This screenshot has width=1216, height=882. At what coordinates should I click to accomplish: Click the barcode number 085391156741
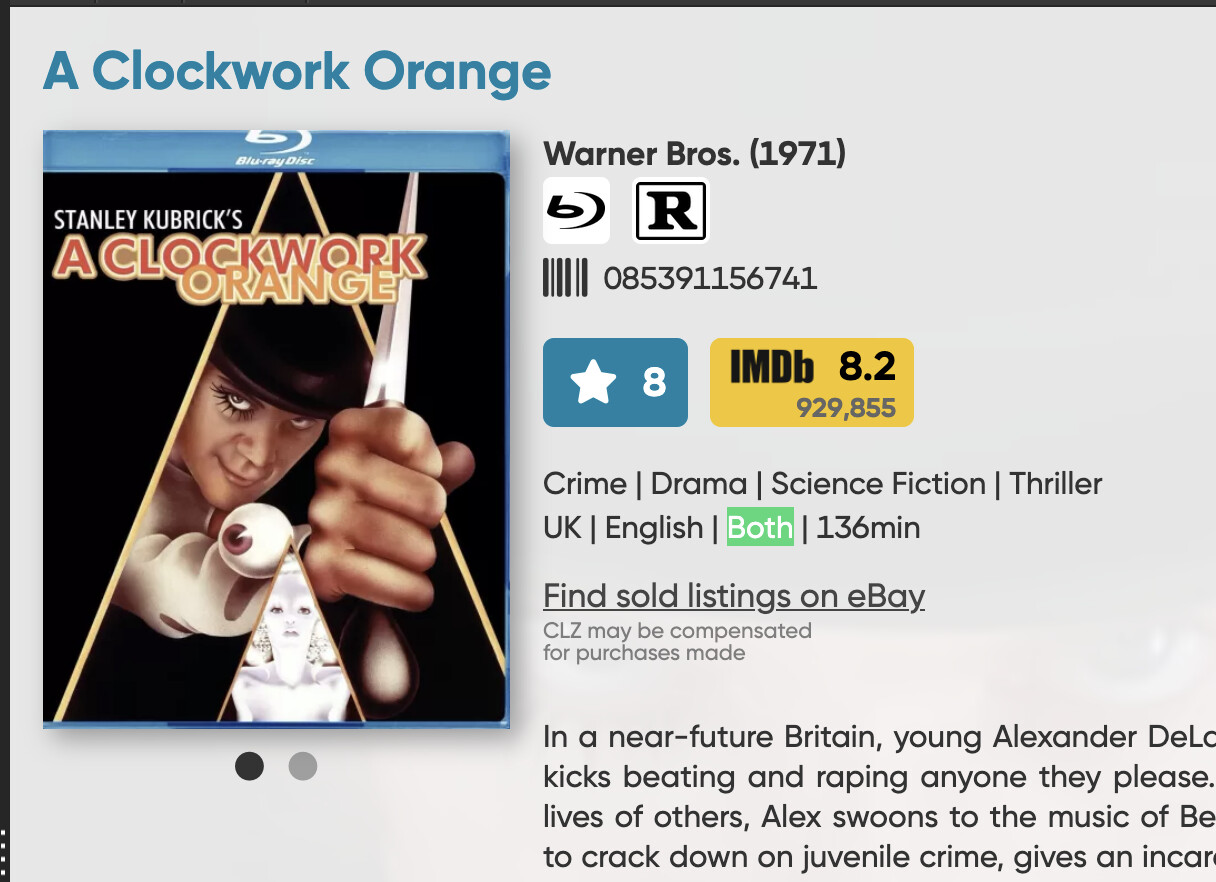point(710,278)
